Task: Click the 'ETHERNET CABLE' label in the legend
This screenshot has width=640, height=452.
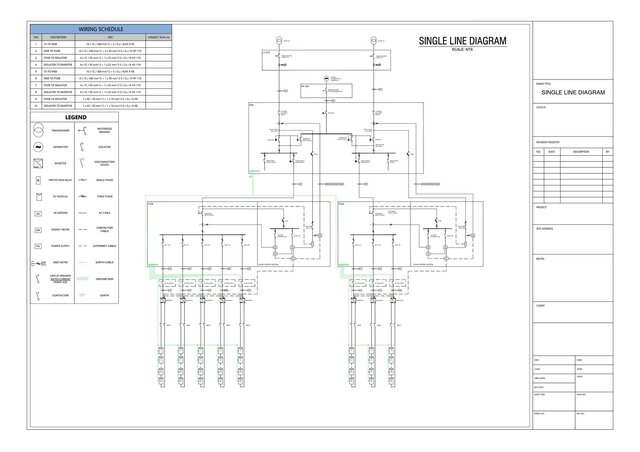Action: (104, 246)
